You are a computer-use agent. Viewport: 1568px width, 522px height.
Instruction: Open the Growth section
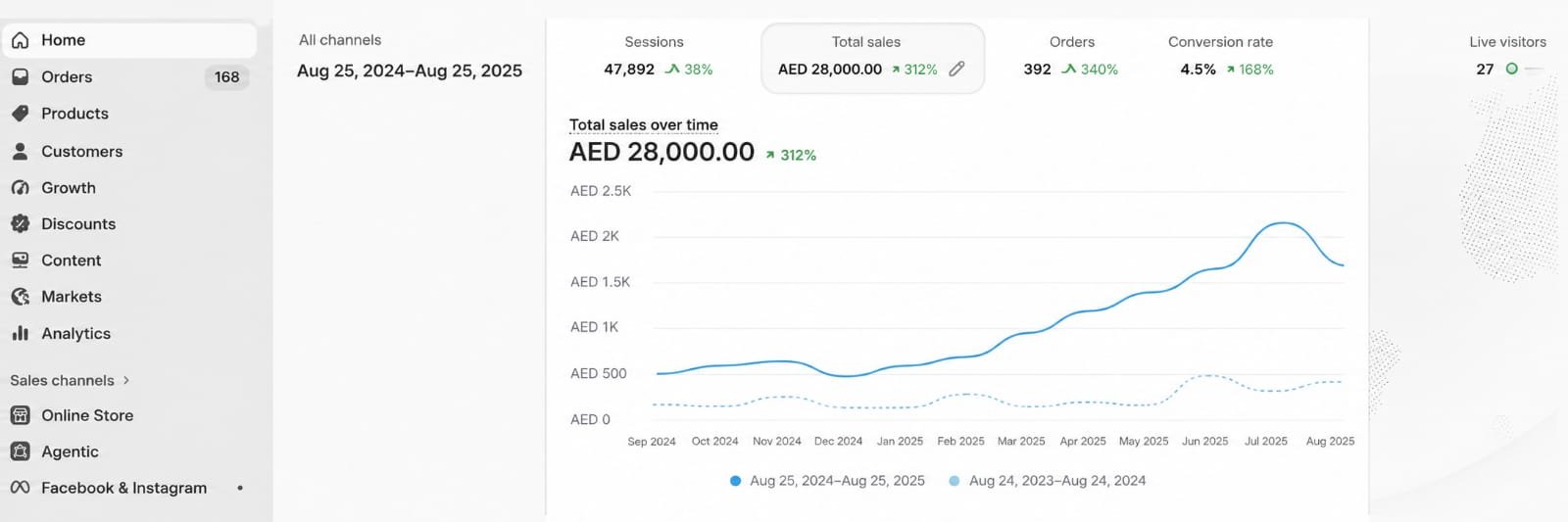129,187
